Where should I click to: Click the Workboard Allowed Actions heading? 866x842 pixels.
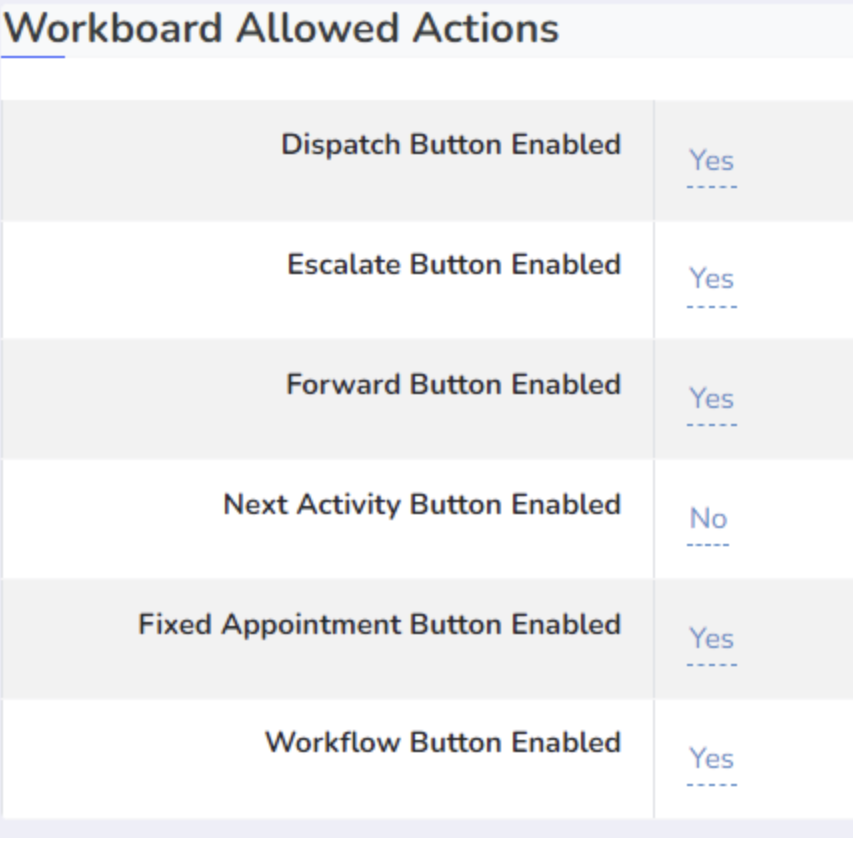pos(281,28)
